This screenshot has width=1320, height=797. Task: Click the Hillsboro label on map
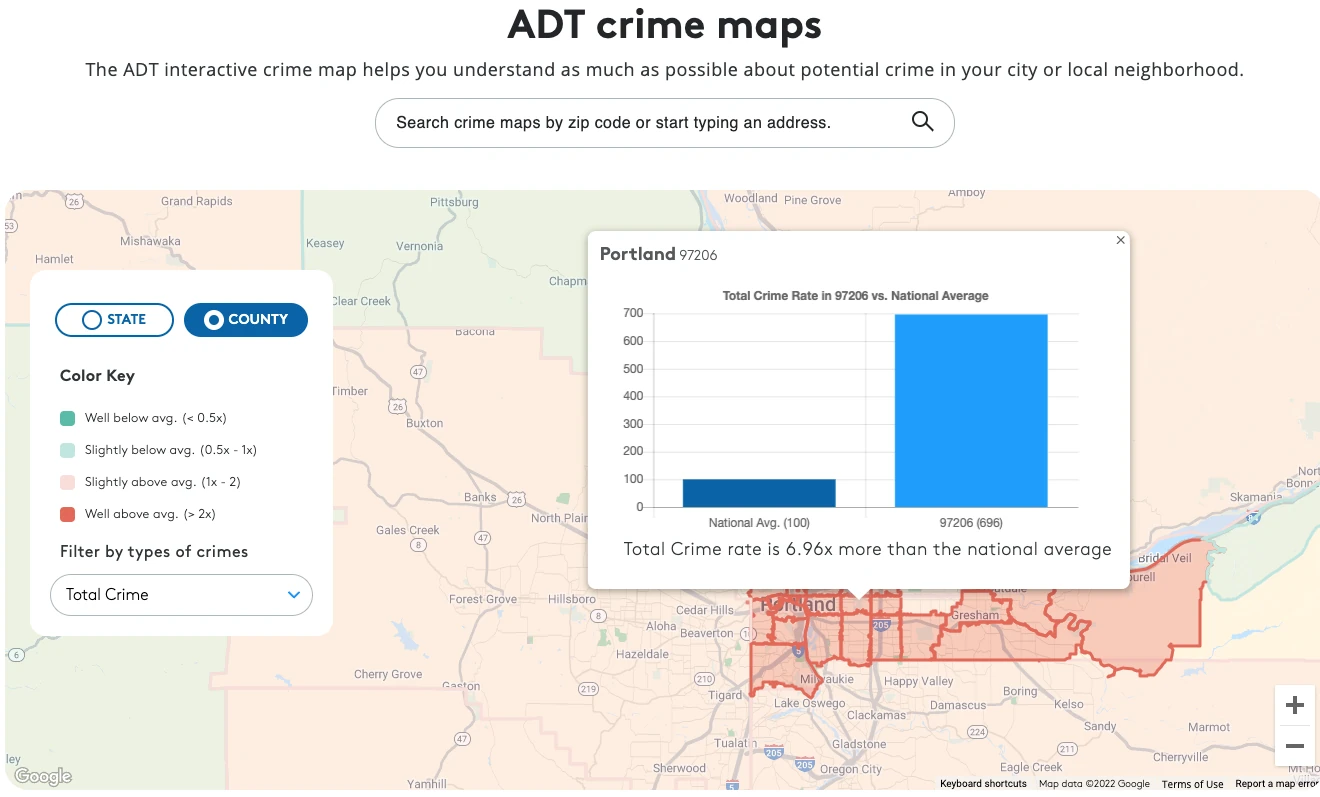pyautogui.click(x=572, y=599)
